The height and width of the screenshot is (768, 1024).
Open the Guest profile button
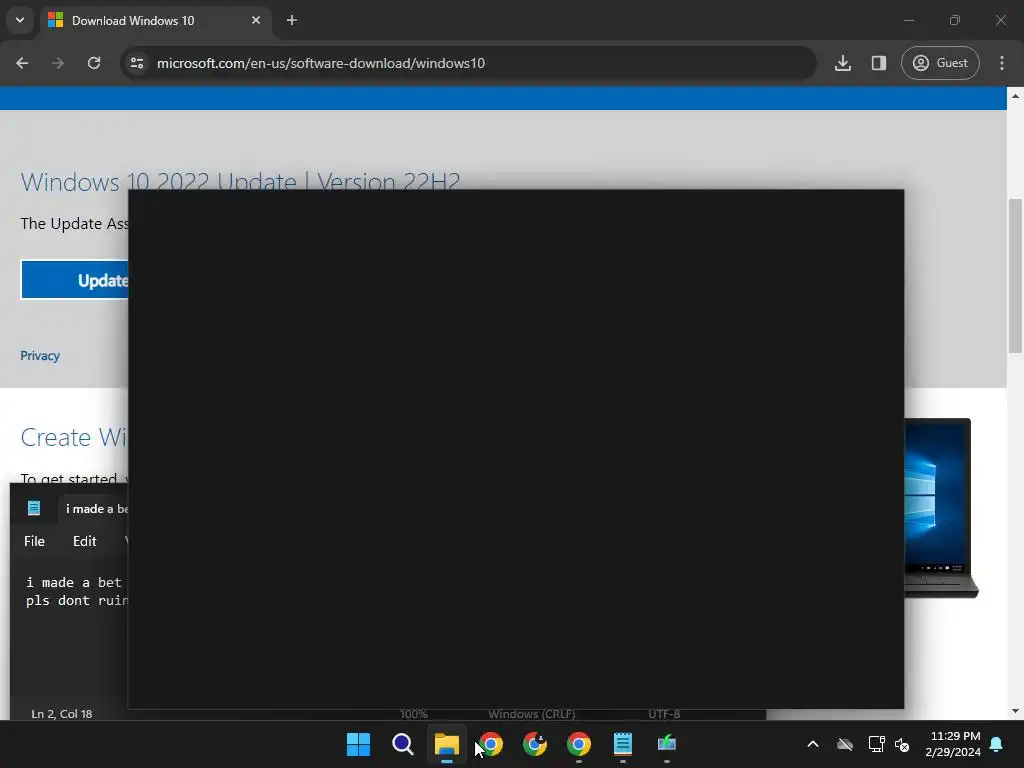(x=940, y=63)
